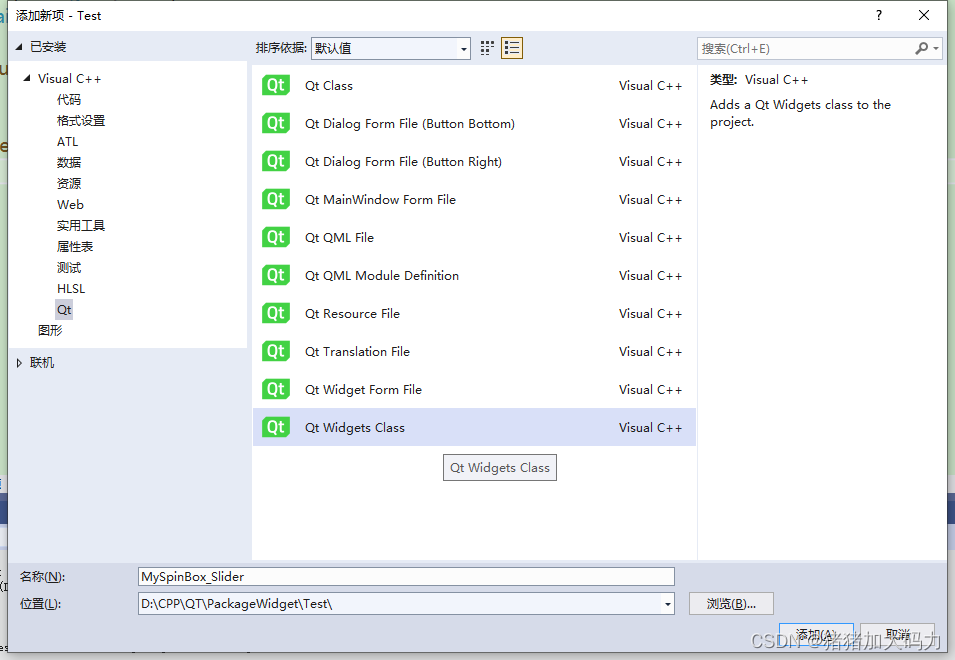Select Qt Widget Form File template

coord(474,389)
